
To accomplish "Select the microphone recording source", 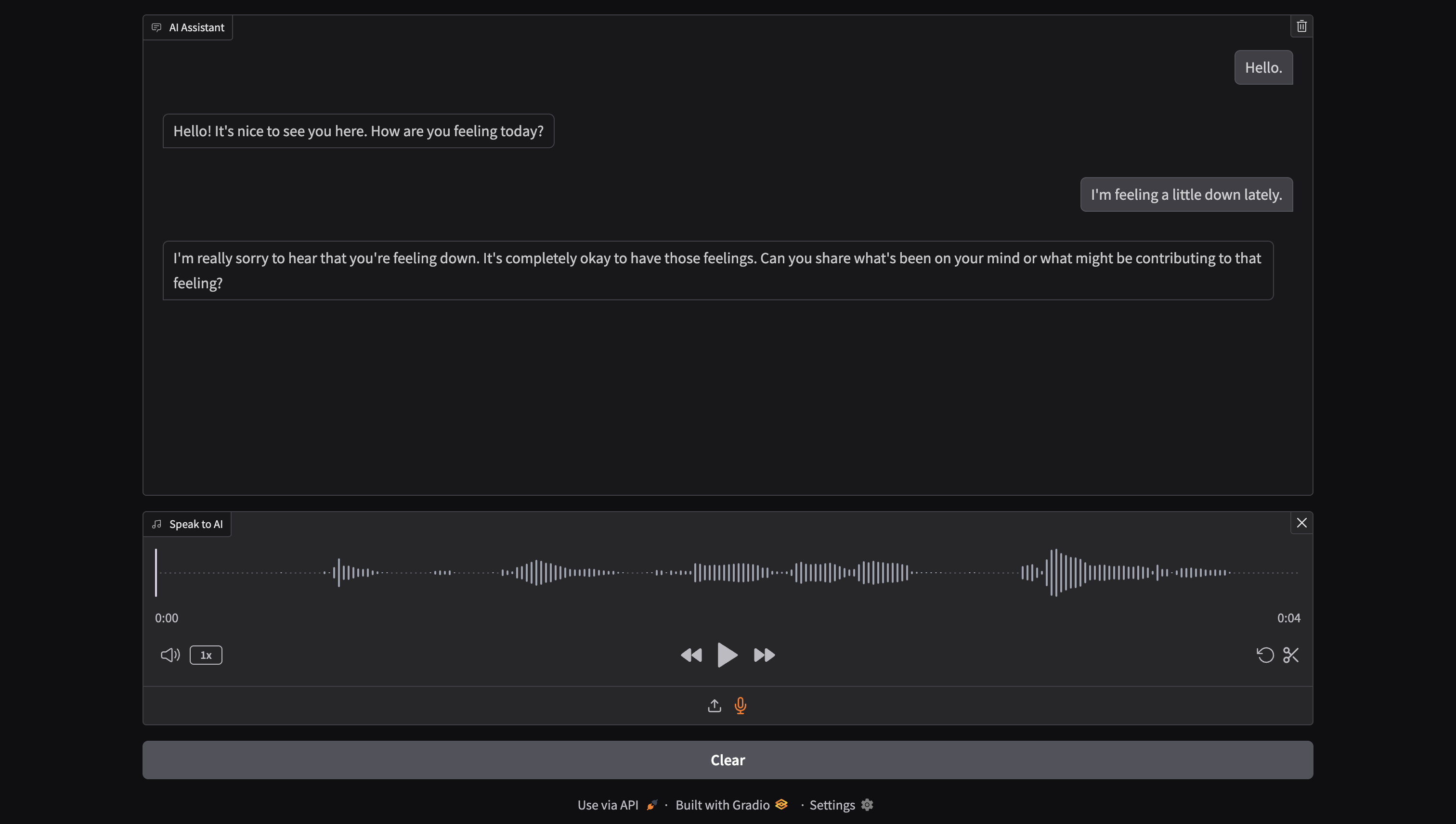I will pos(741,706).
